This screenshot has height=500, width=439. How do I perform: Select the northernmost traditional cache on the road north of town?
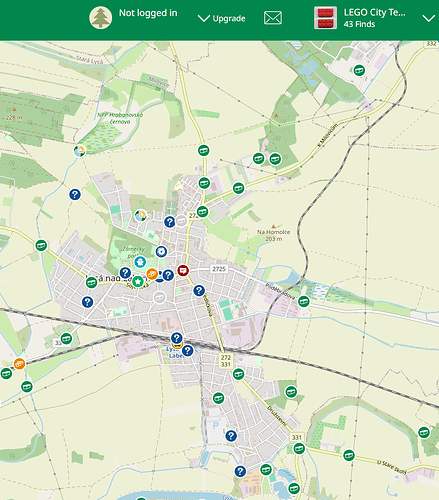204,150
